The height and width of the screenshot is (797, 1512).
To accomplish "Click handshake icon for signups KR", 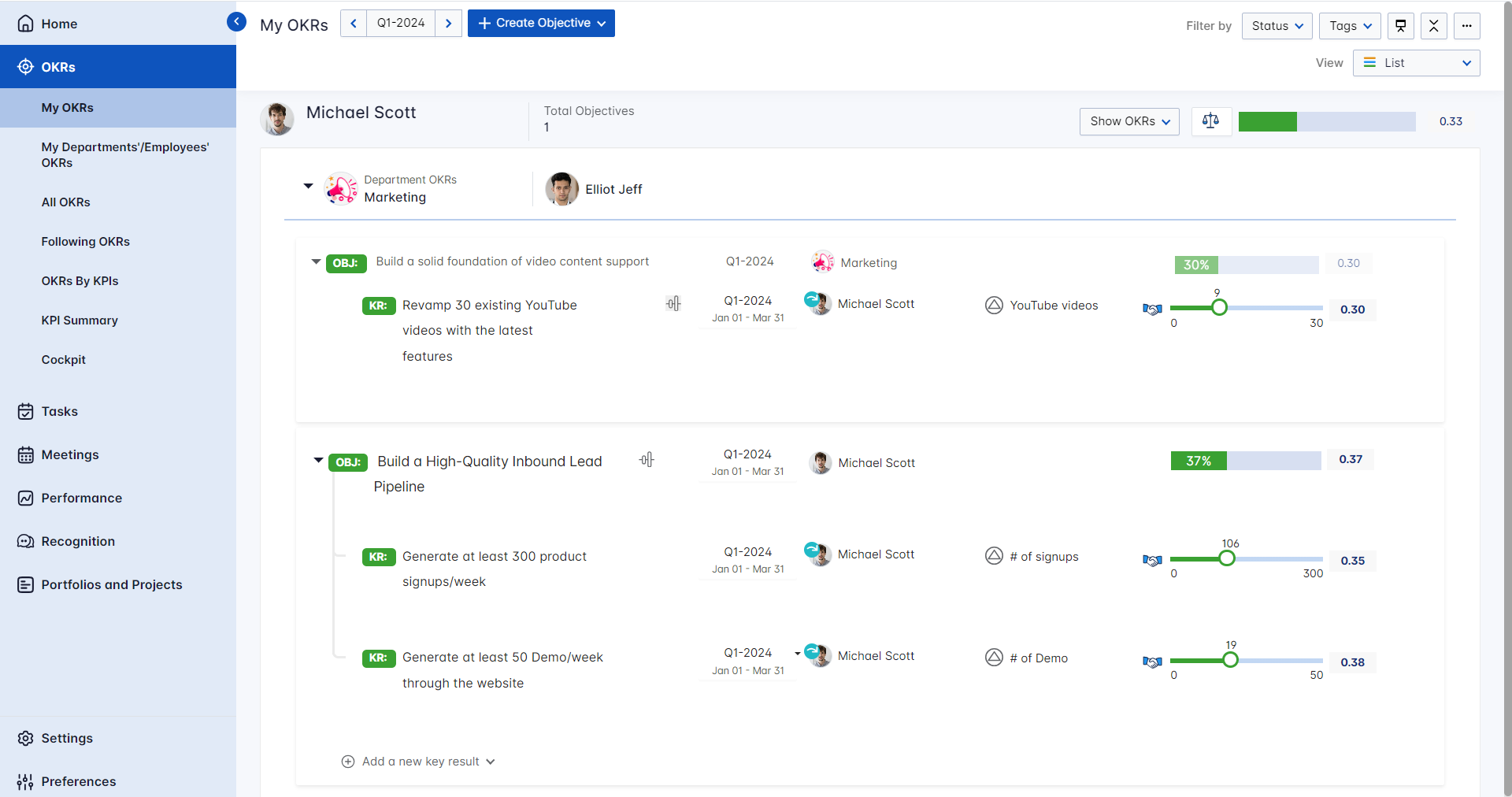I will 1152,561.
